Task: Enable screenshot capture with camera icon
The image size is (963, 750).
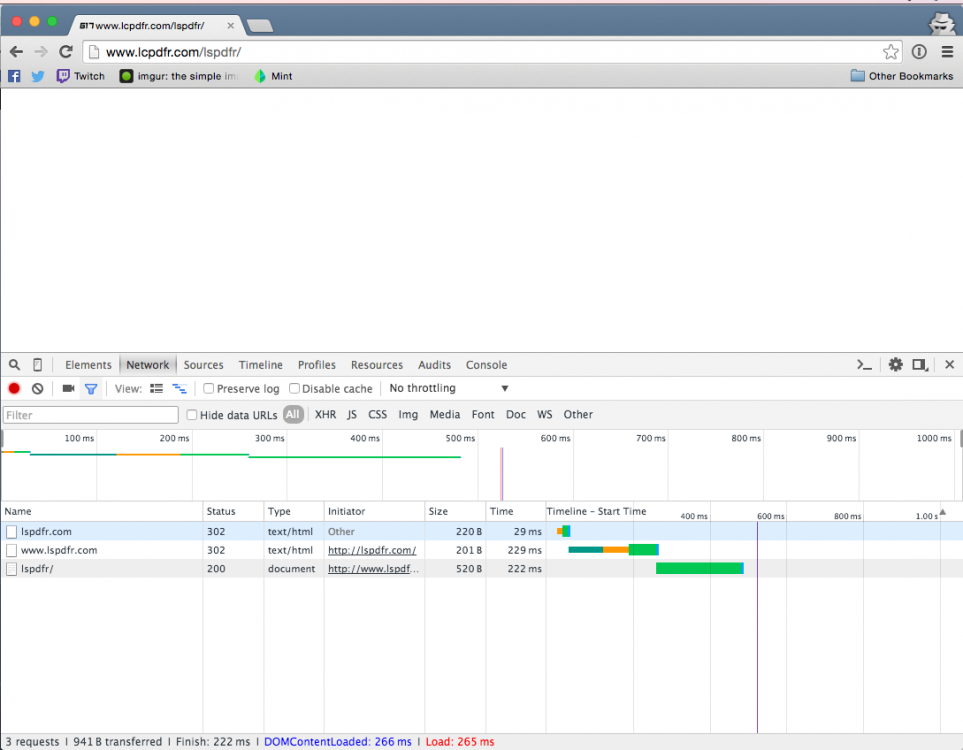Action: 67,388
